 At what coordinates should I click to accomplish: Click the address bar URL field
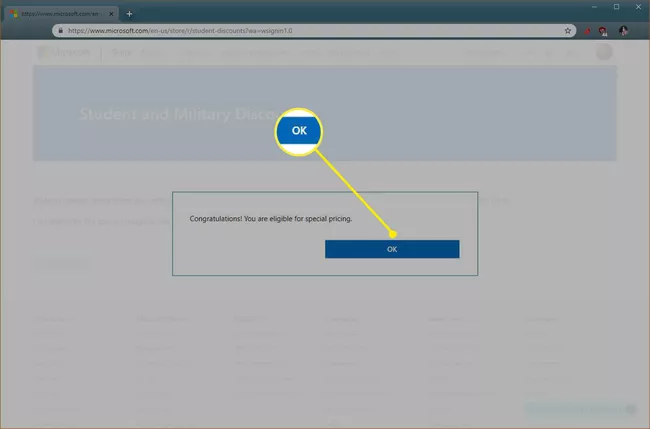coord(300,31)
